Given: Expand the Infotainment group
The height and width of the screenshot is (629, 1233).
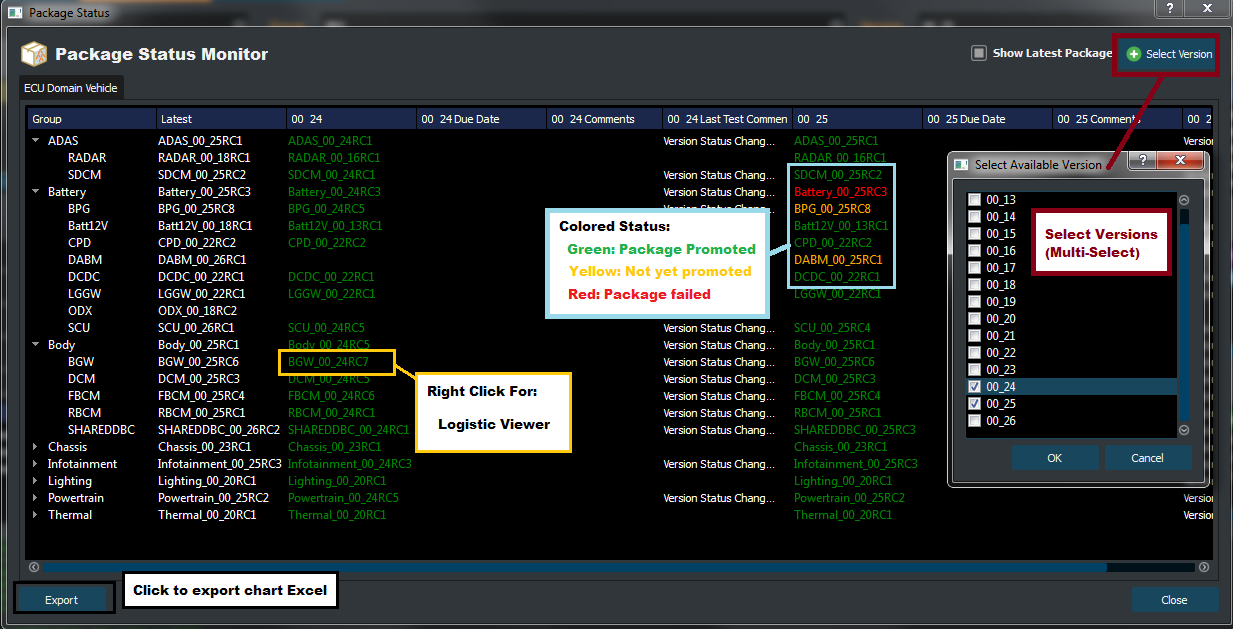Looking at the screenshot, I should [36, 464].
